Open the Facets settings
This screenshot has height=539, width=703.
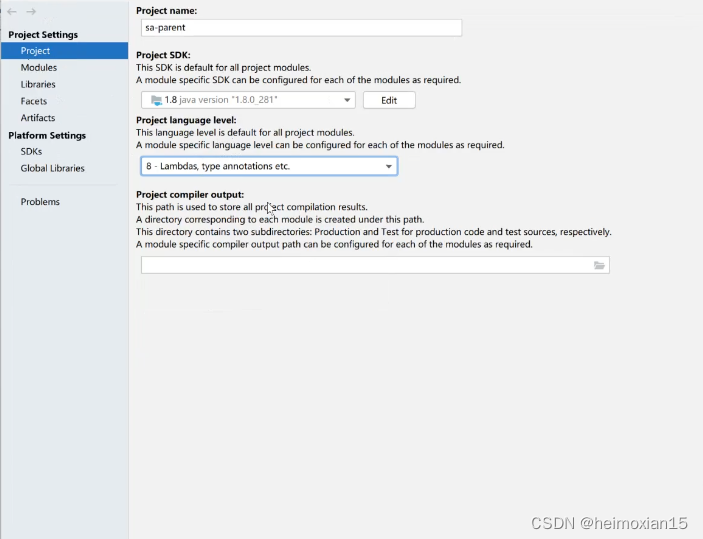point(34,101)
